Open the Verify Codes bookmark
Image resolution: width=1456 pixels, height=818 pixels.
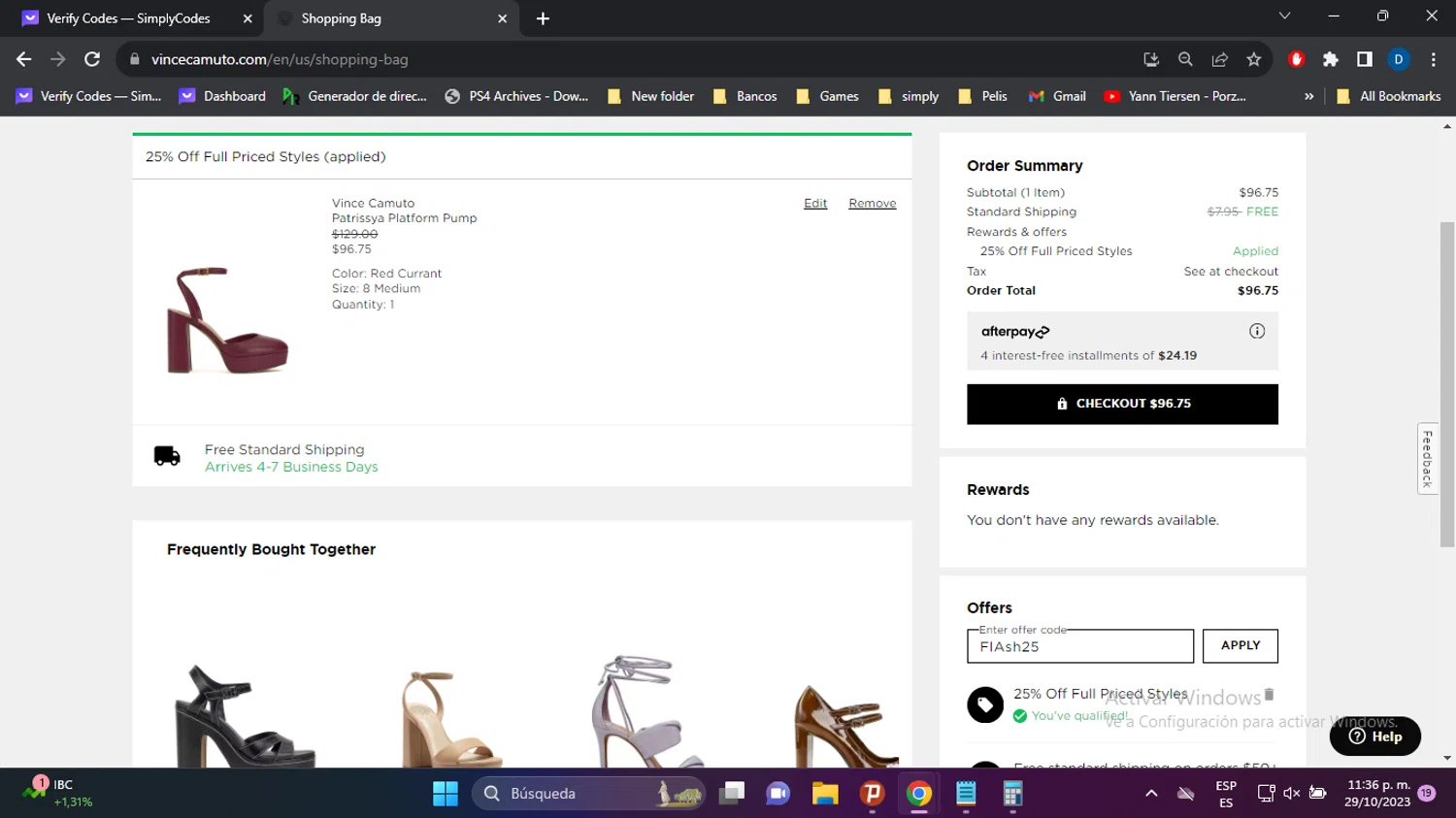(88, 96)
